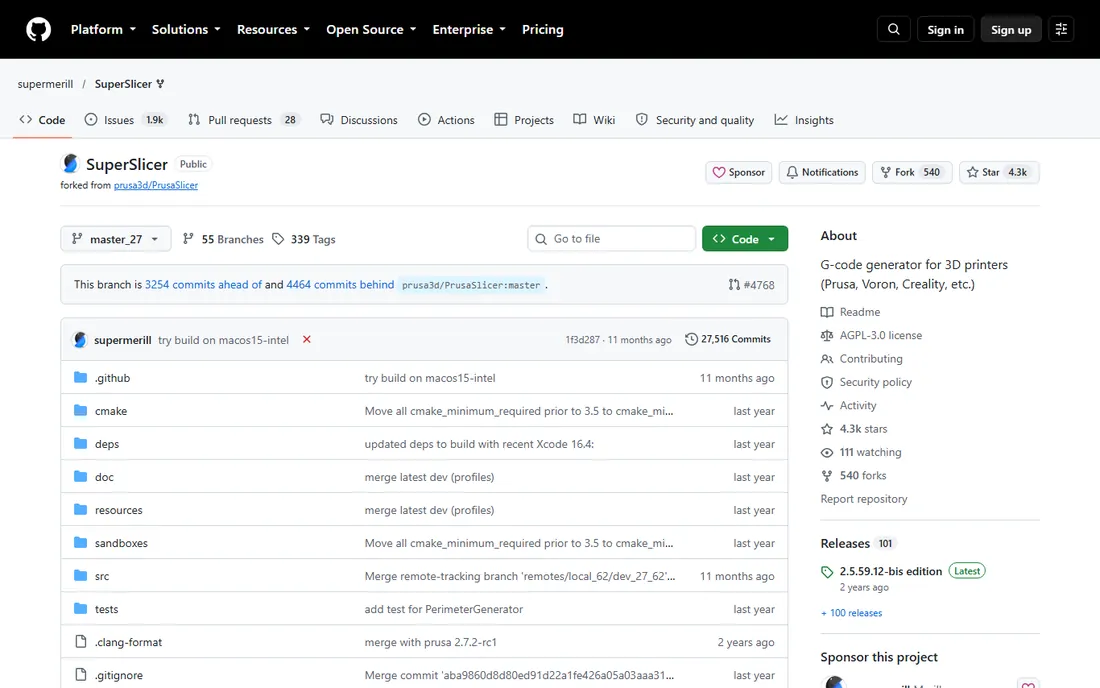Image resolution: width=1100 pixels, height=688 pixels.
Task: Click the book icon beside Readme
Action: point(827,312)
